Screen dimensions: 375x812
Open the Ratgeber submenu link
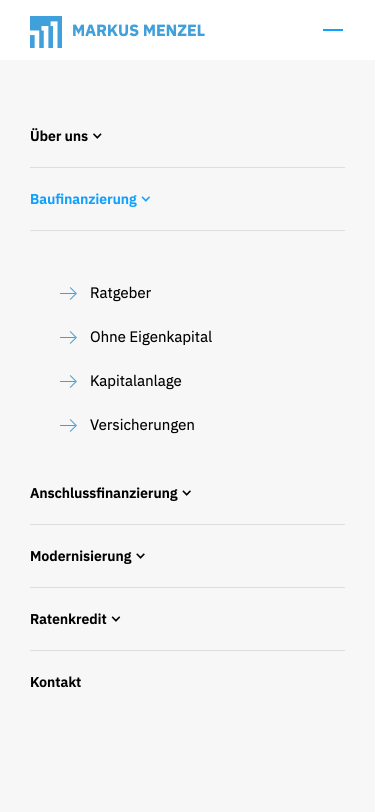[121, 293]
